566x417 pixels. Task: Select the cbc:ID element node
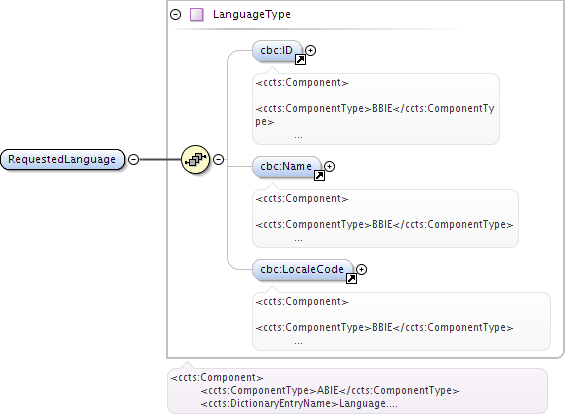277,51
